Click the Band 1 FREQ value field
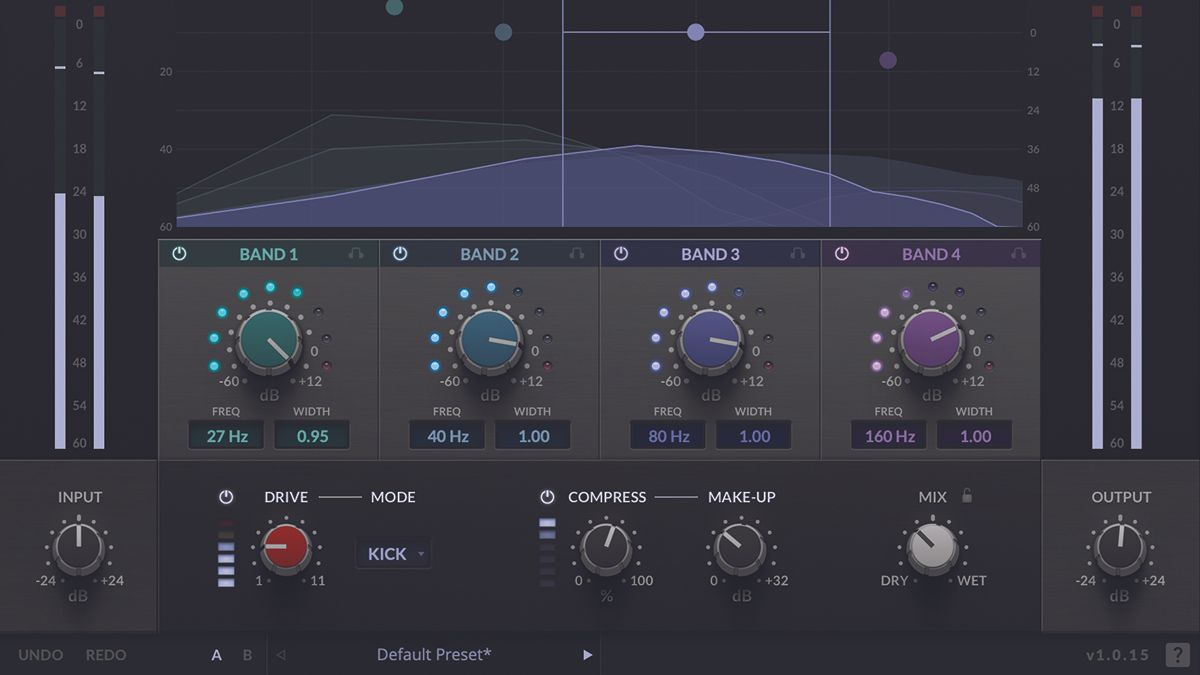The height and width of the screenshot is (675, 1200). click(225, 435)
